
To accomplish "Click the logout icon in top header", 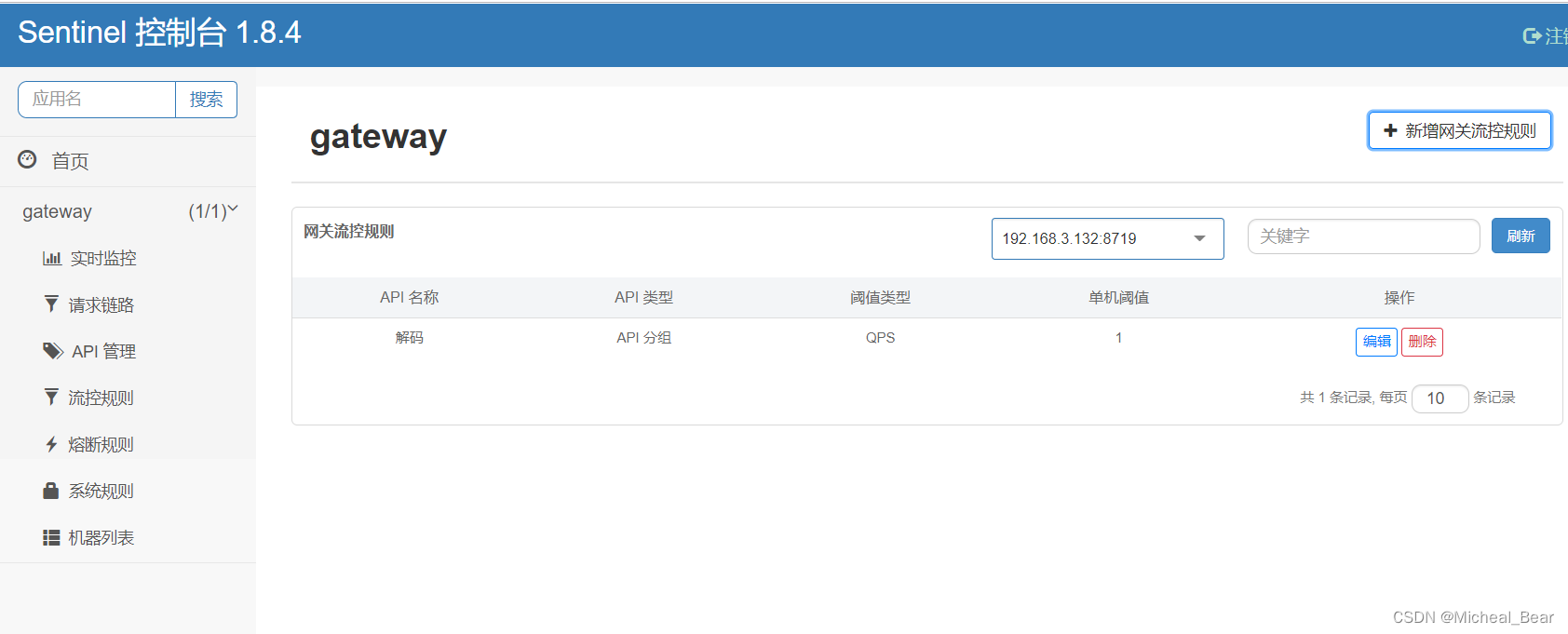I will click(1532, 35).
